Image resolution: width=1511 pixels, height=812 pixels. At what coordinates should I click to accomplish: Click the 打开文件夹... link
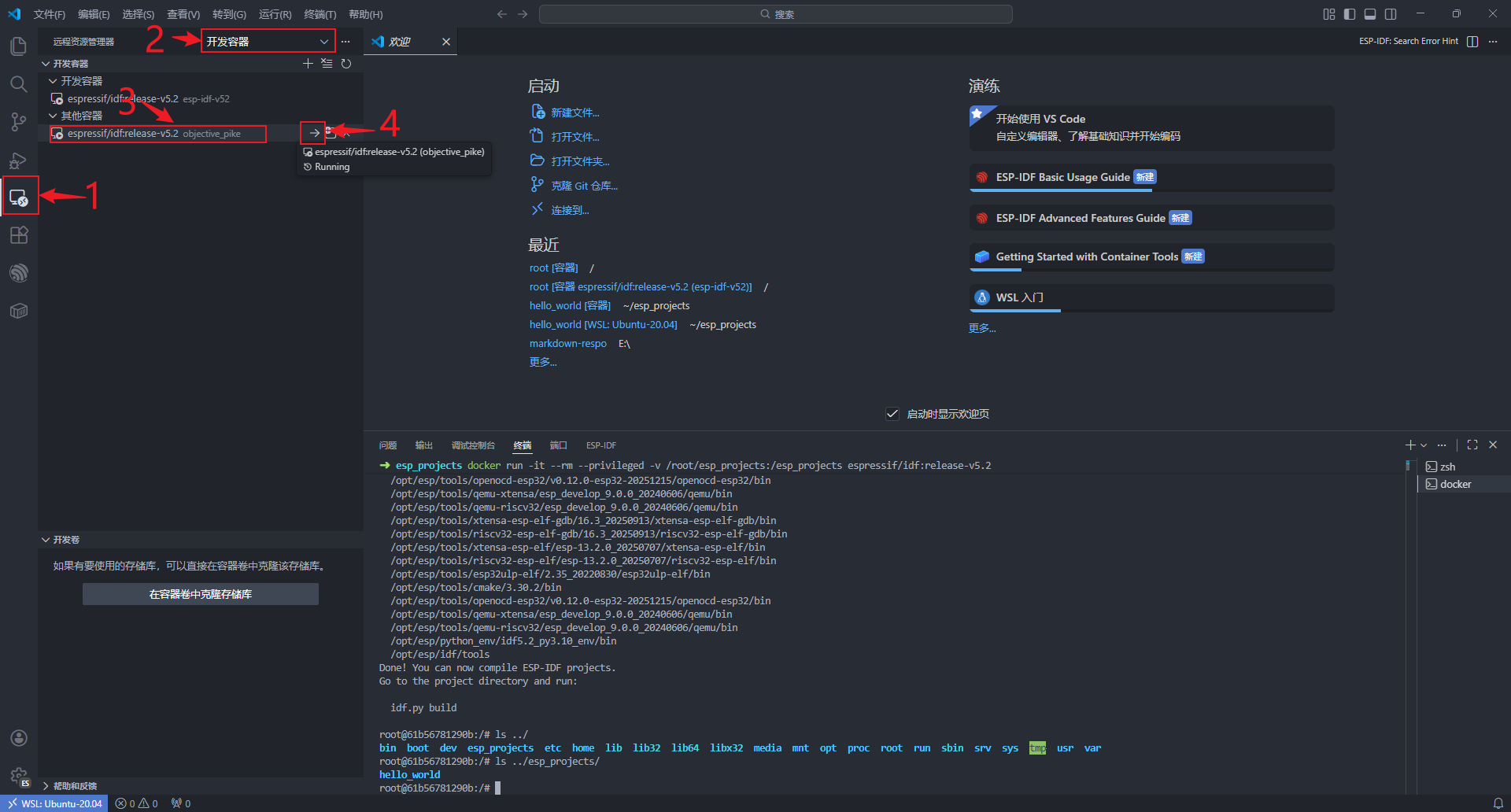[x=580, y=161]
